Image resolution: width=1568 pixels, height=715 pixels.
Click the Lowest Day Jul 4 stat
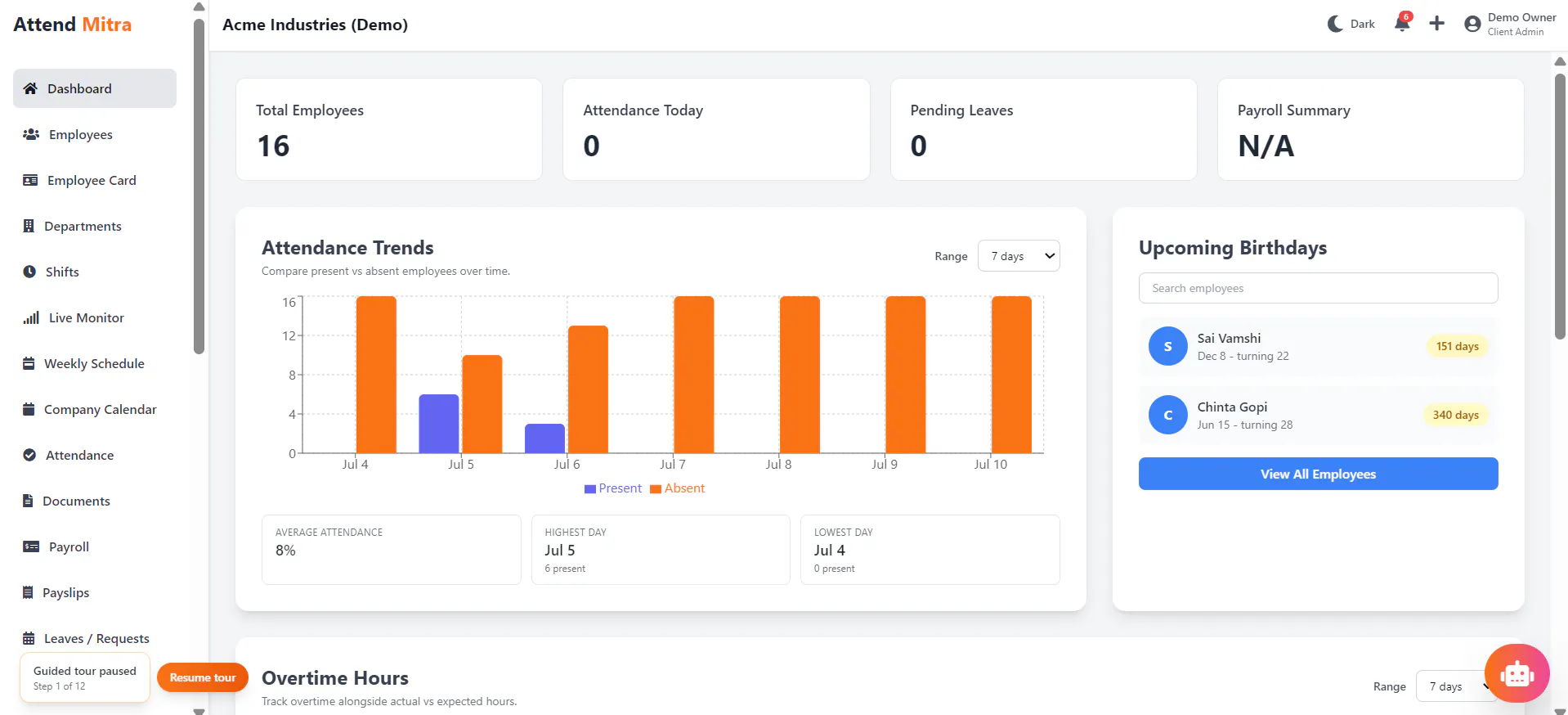click(930, 550)
